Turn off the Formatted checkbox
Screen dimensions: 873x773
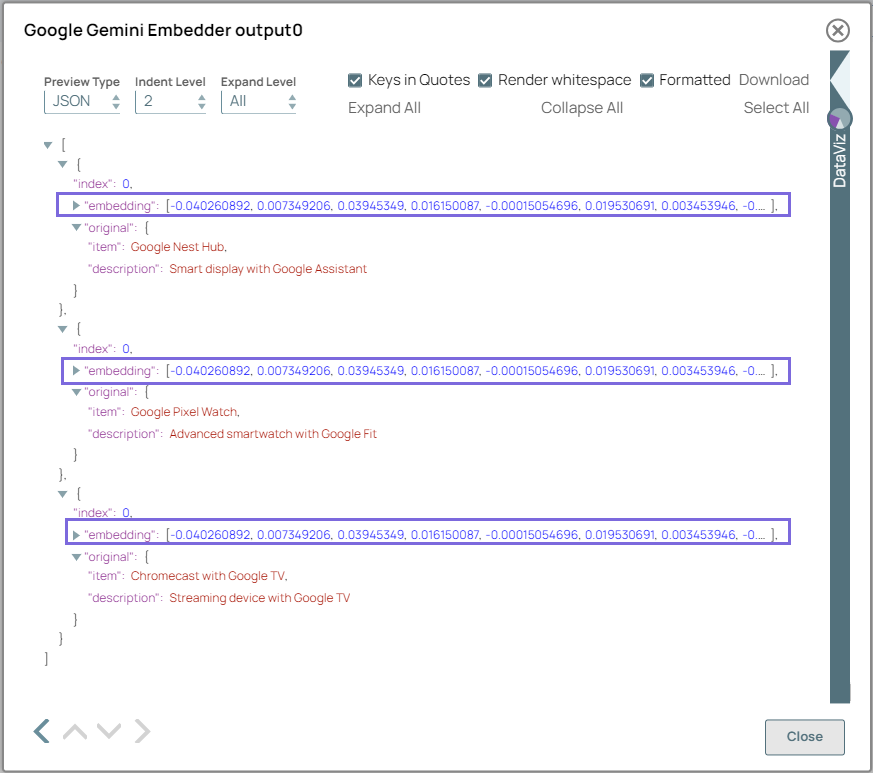coord(645,80)
